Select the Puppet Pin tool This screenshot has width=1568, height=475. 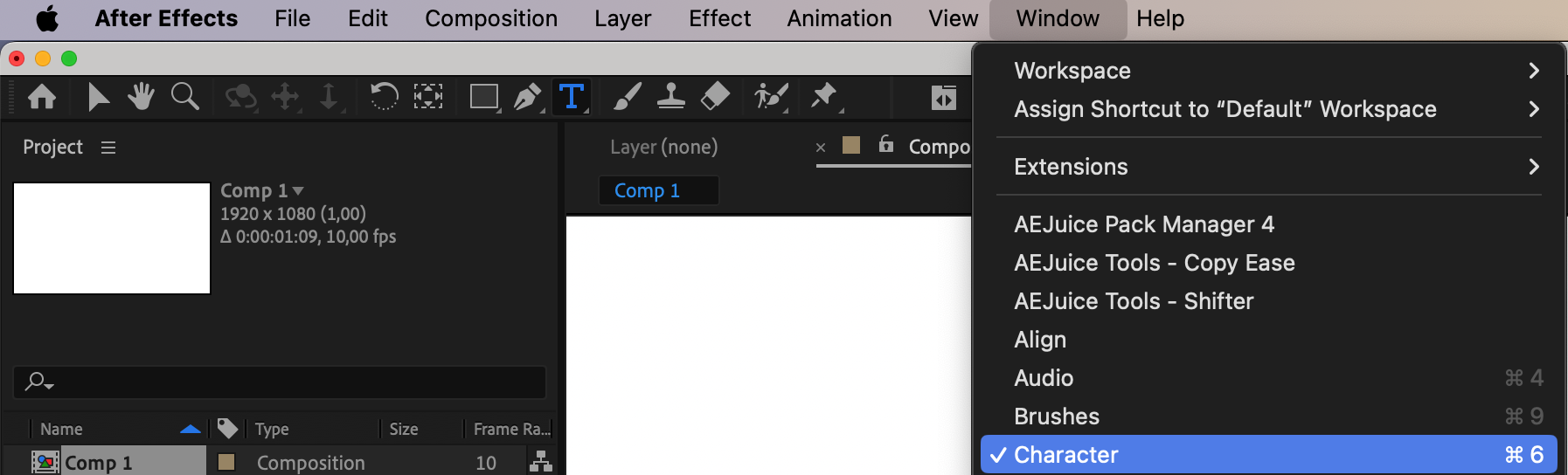pos(822,96)
